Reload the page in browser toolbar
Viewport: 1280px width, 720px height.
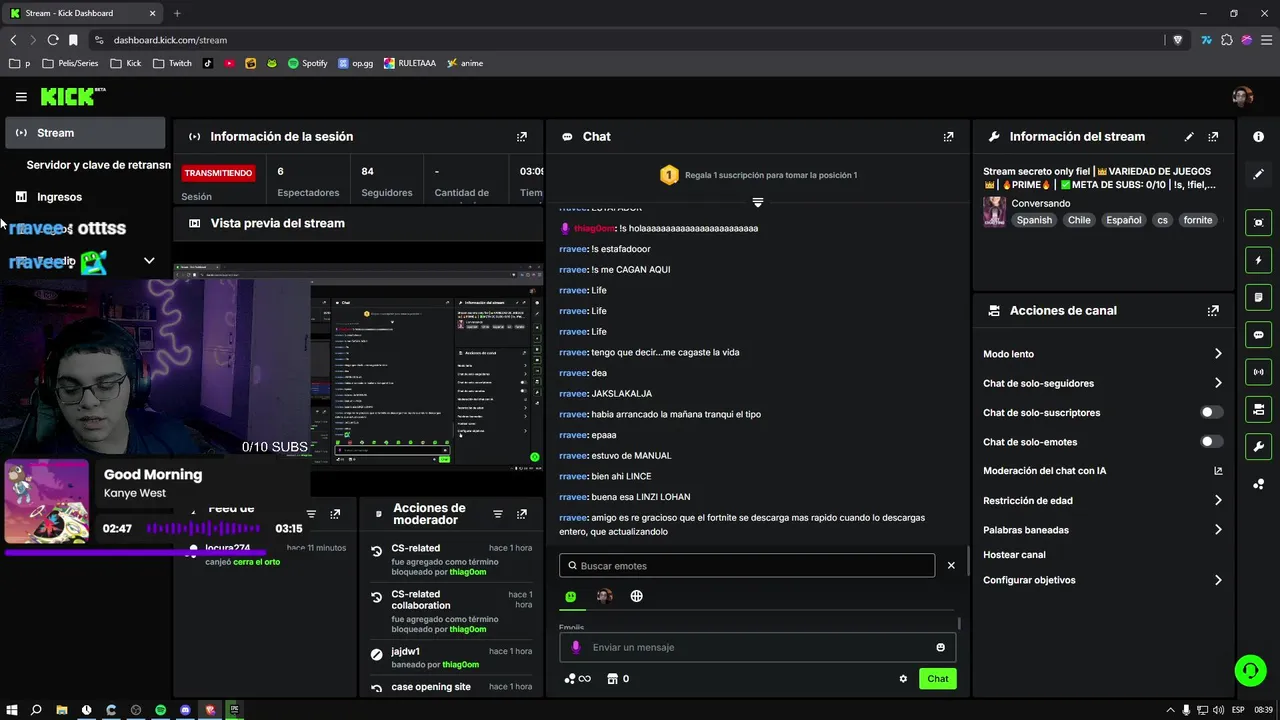coord(53,40)
